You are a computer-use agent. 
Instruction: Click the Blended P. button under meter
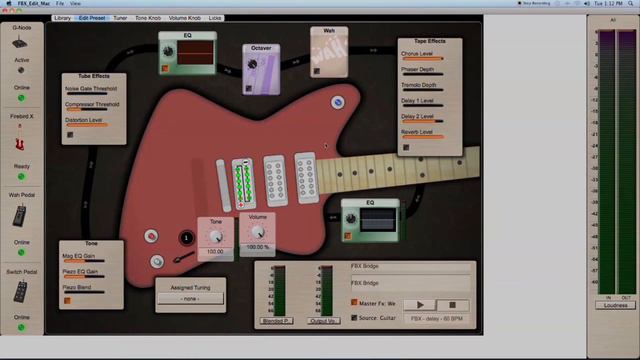coord(276,321)
